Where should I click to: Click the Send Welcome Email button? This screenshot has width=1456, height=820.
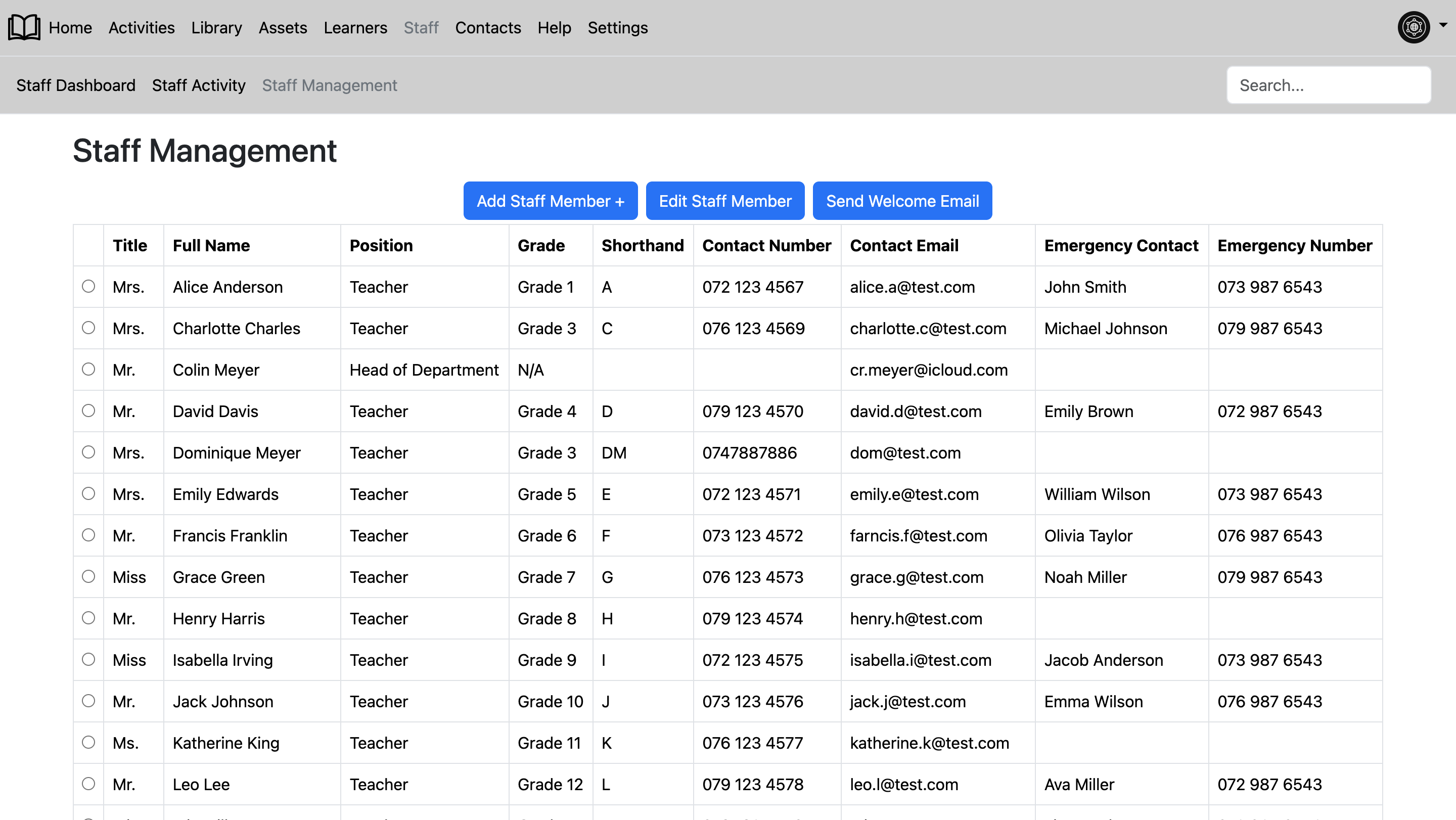902,201
